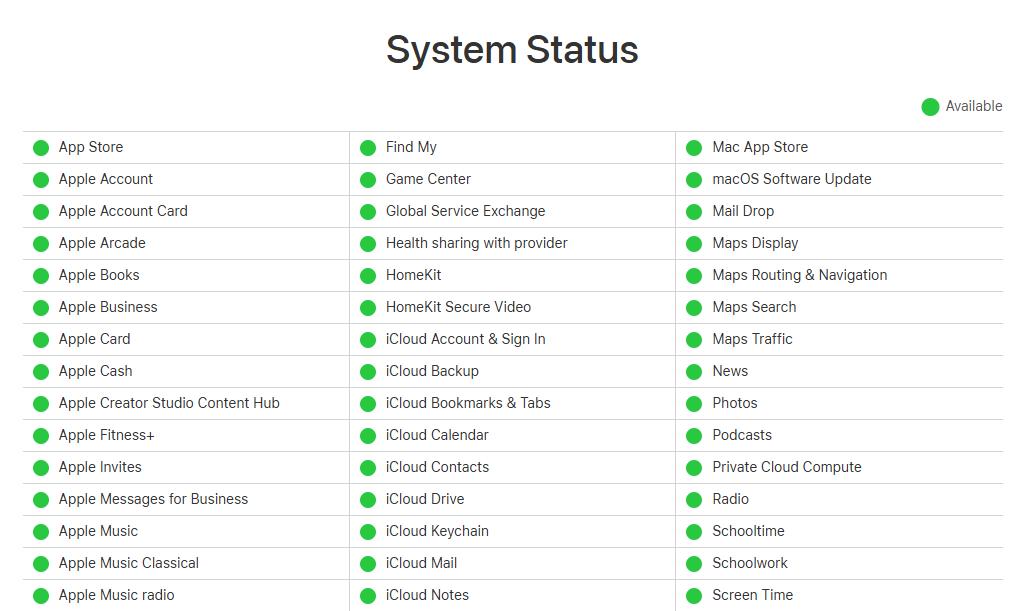Click iCloud Bookmarks & Tabs text
Viewport: 1018px width, 611px height.
pyautogui.click(x=468, y=403)
